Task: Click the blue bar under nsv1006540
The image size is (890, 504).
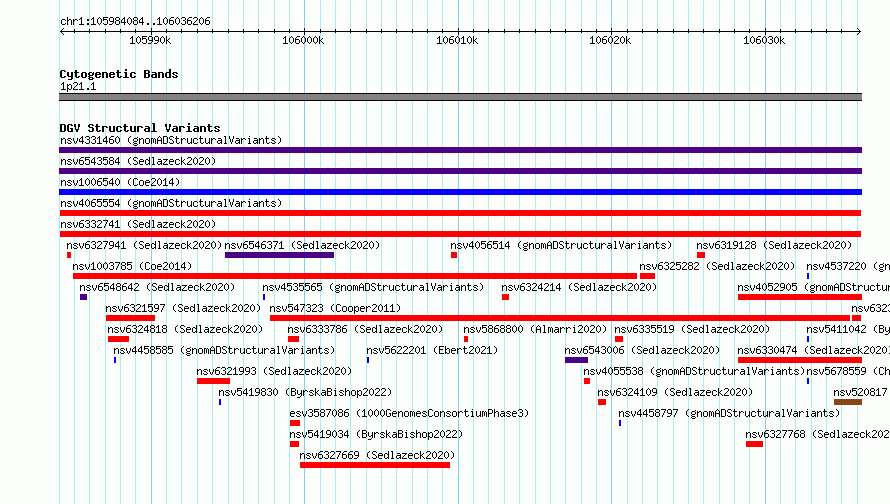Action: click(460, 192)
